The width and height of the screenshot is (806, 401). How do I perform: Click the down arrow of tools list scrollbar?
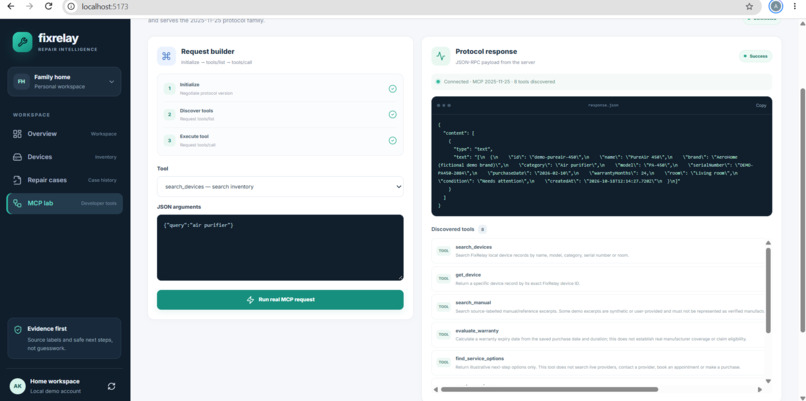[768, 381]
